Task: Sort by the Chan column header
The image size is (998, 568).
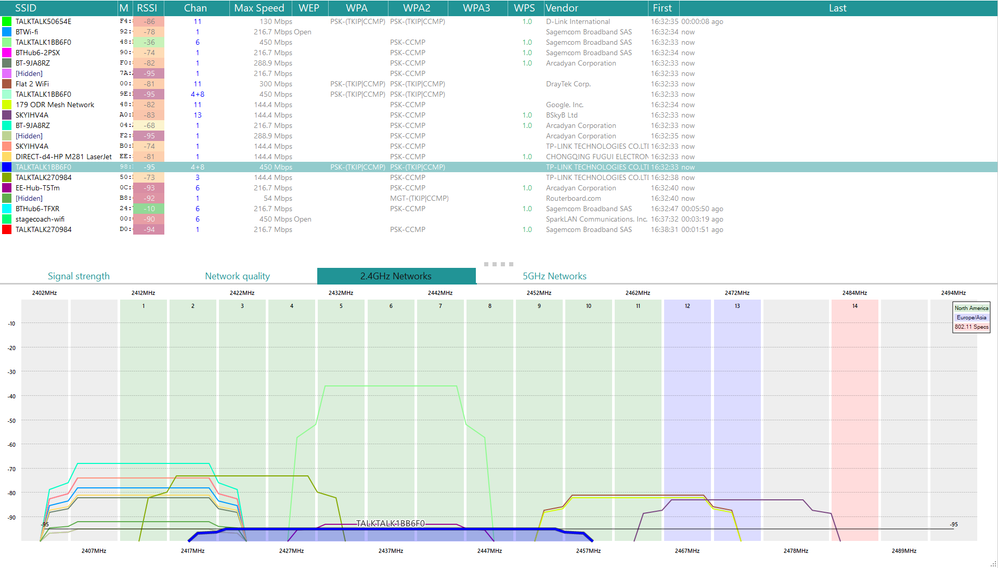Action: click(x=196, y=8)
